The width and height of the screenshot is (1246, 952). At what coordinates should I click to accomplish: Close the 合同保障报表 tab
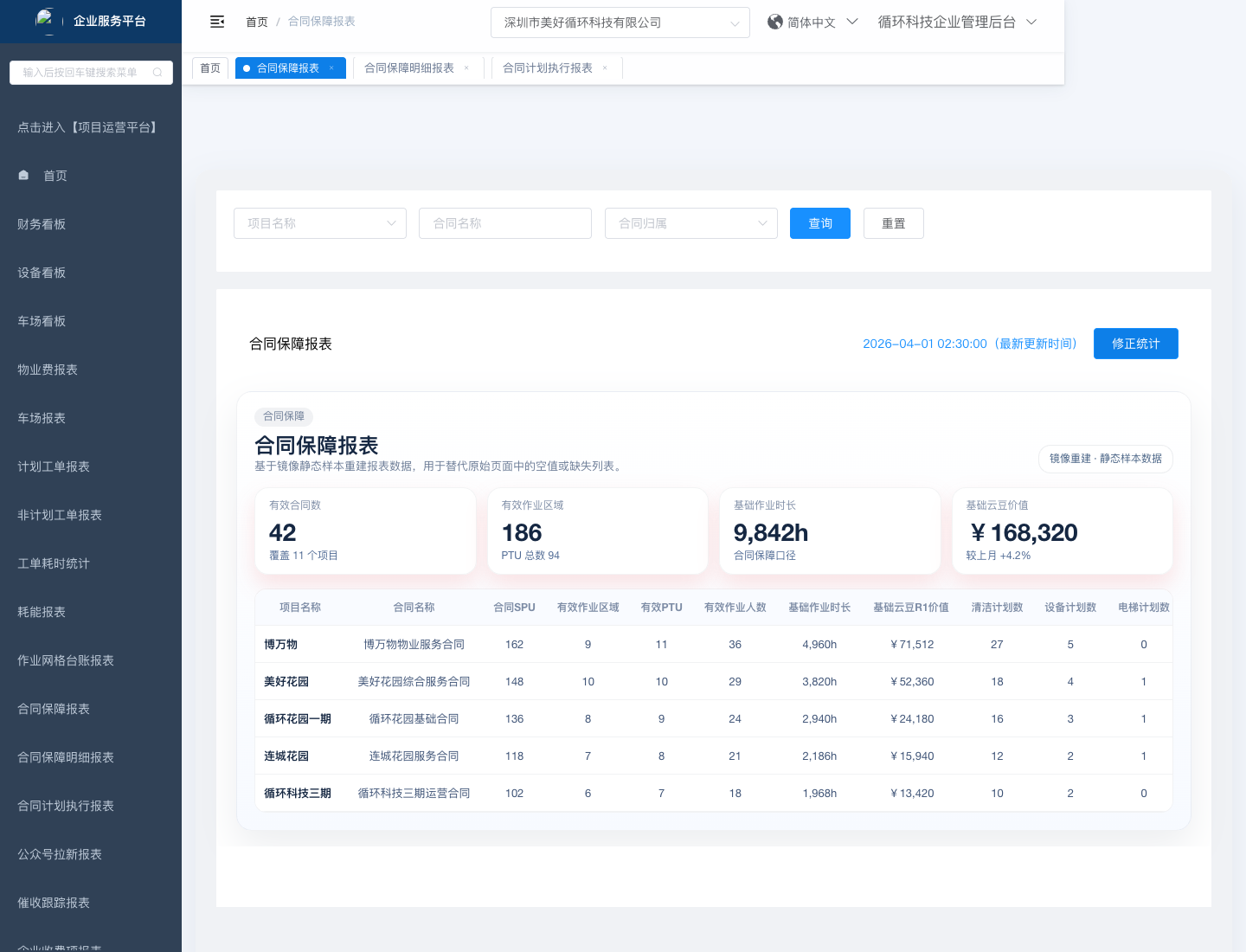331,68
